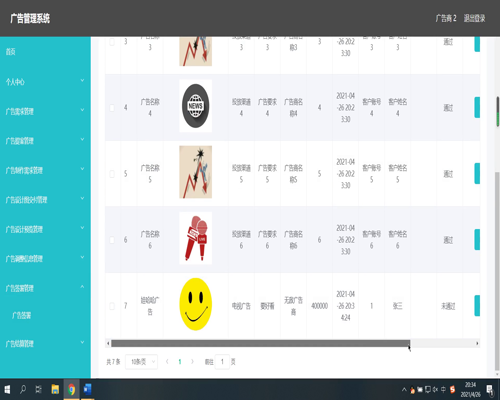Open the notification center icon
This screenshot has width=500, height=400.
point(490,389)
